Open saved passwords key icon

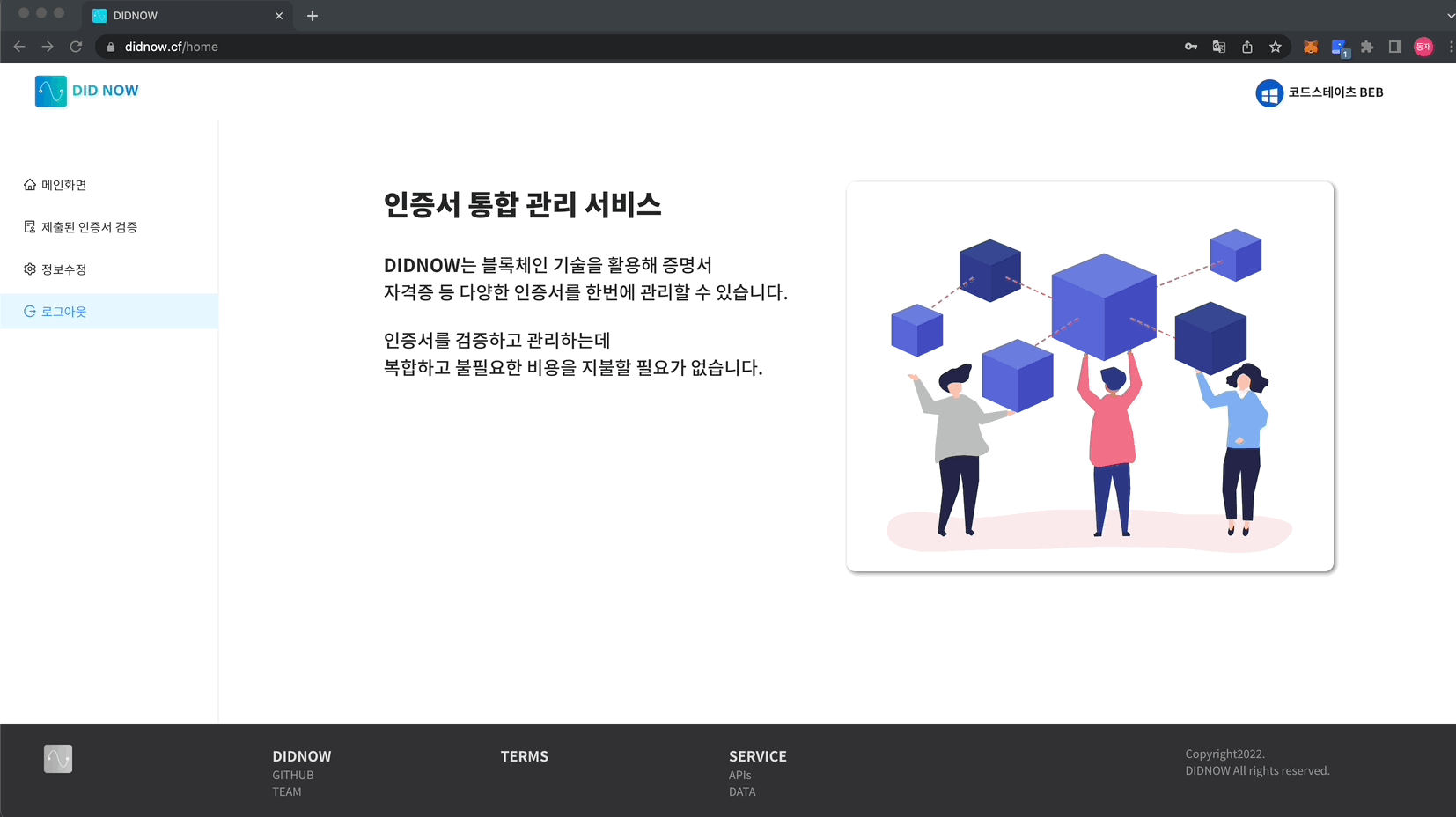1191,47
